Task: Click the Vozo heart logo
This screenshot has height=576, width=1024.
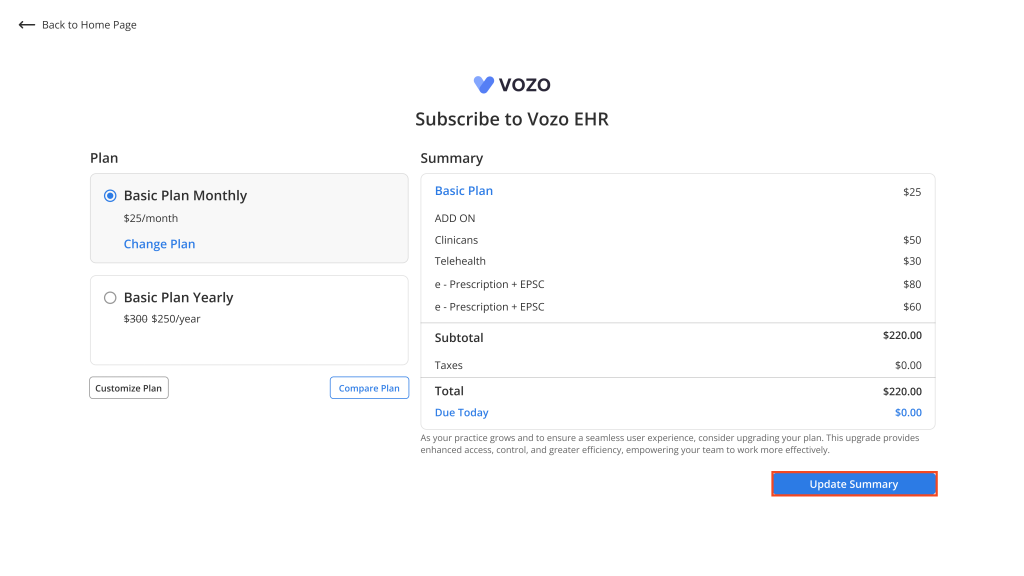Action: (x=484, y=84)
